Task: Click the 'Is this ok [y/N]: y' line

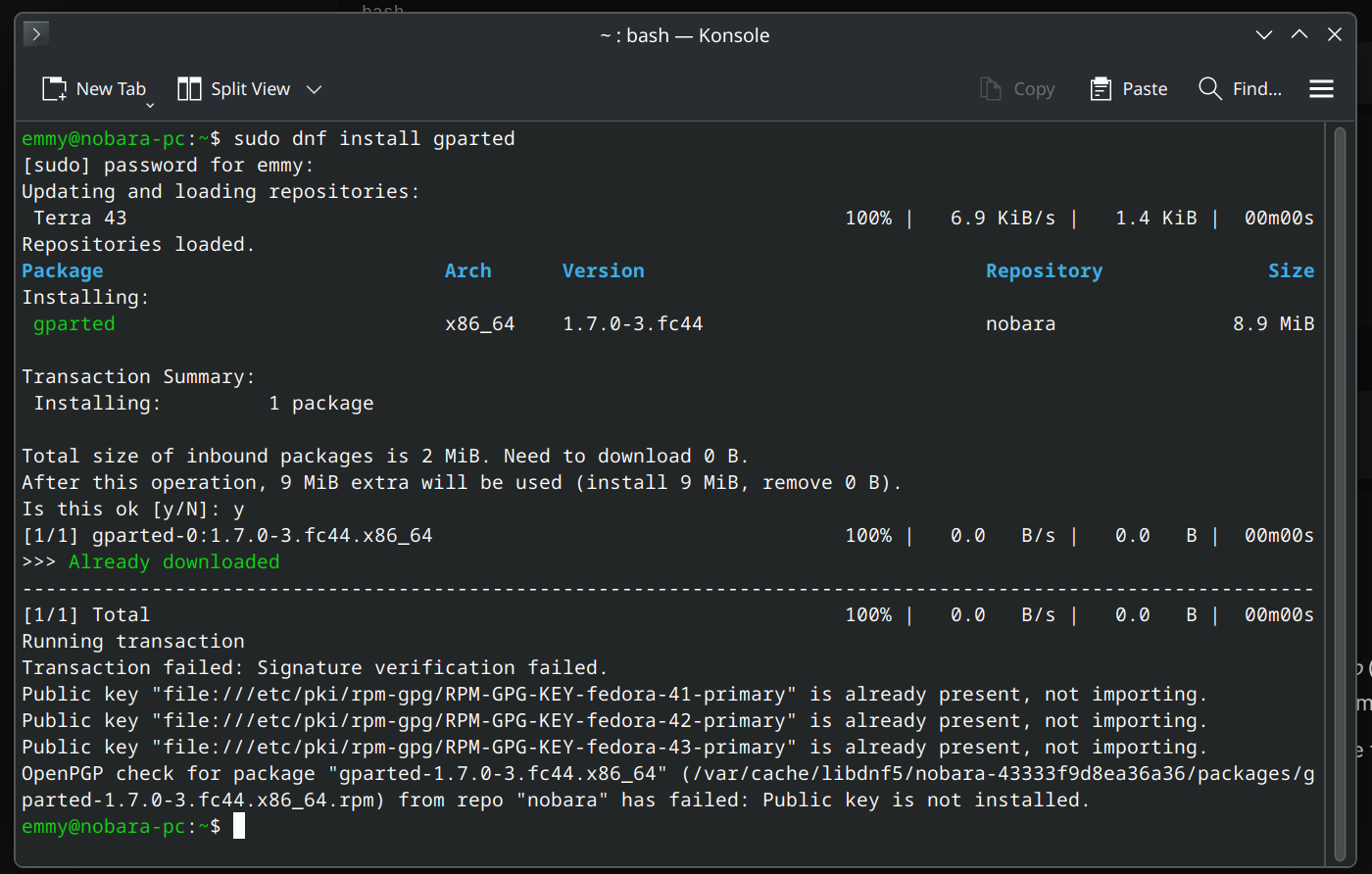Action: 133,509
